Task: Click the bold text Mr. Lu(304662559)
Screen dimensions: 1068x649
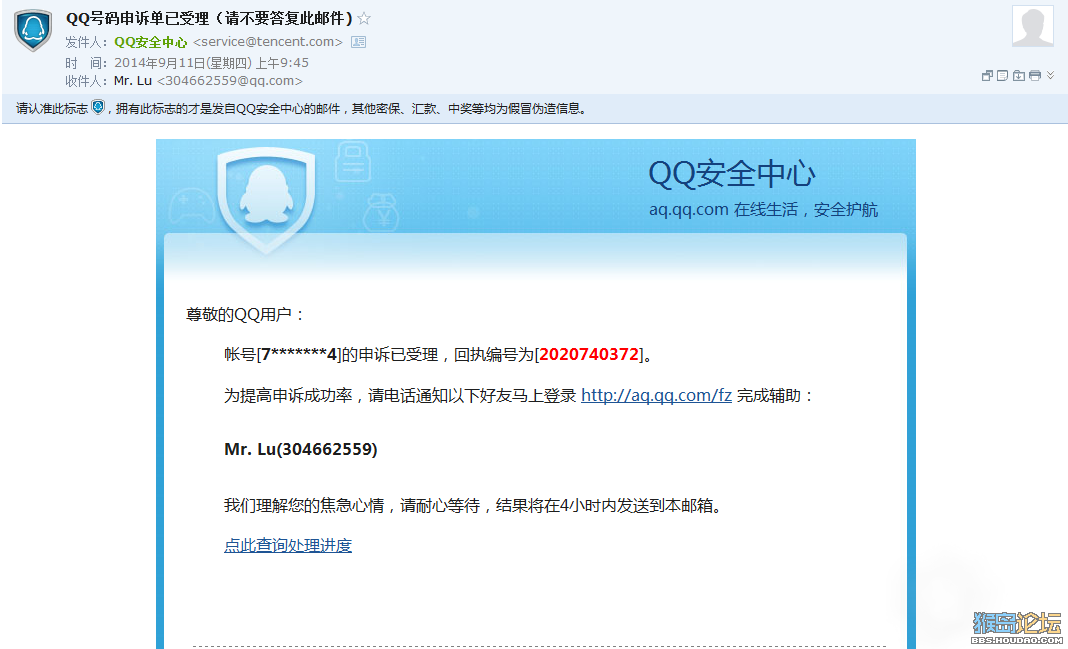Action: (300, 449)
